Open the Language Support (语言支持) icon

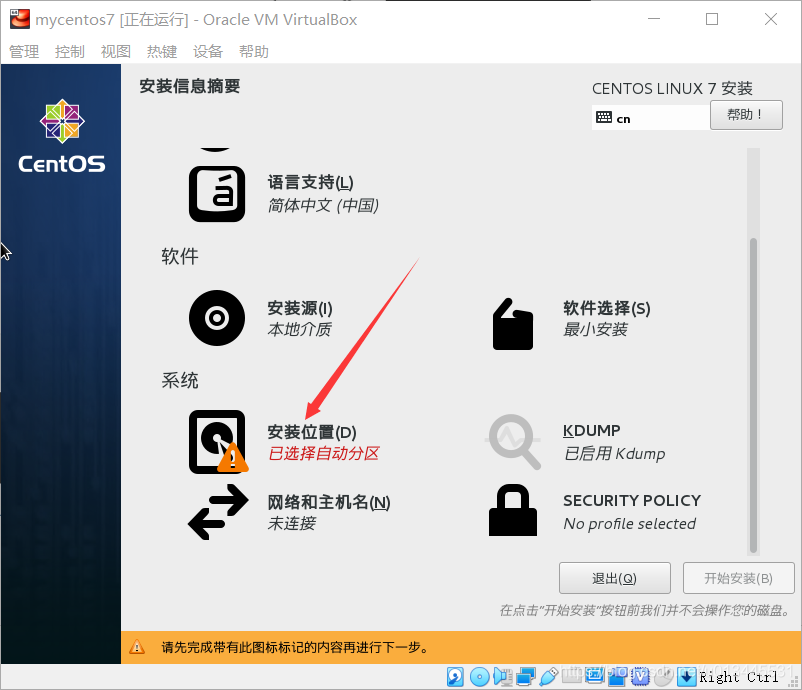pos(217,194)
